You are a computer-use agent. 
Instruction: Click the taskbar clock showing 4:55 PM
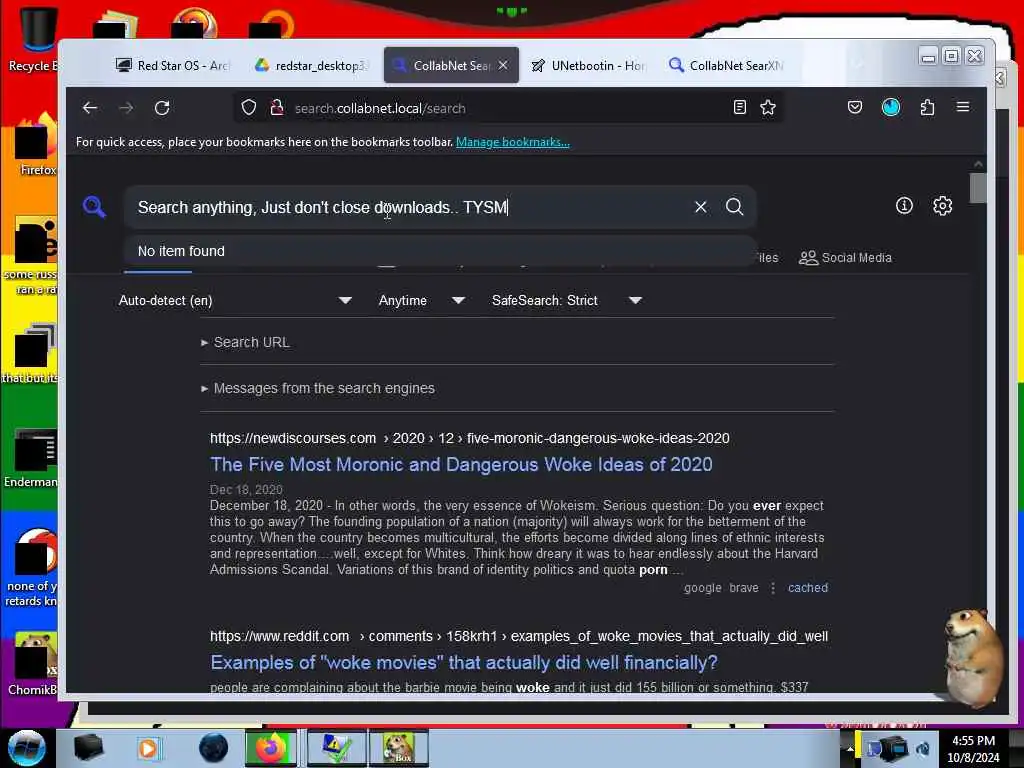[x=973, y=748]
